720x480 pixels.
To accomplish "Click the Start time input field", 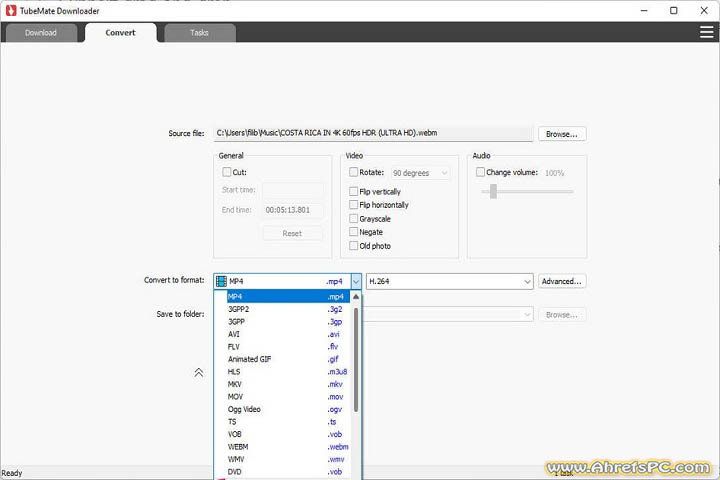I will 292,190.
